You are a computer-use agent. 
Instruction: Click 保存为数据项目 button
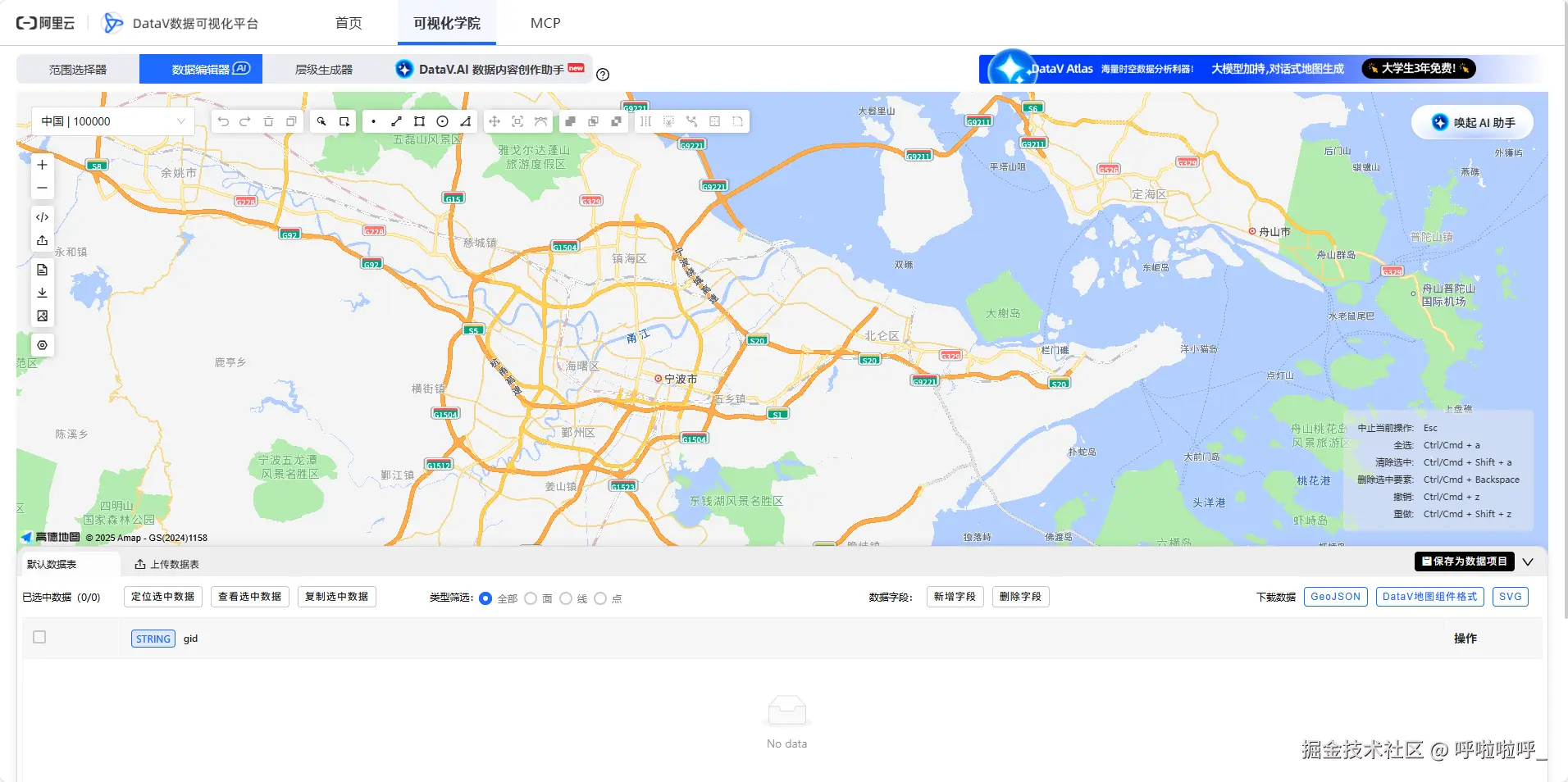click(1465, 561)
